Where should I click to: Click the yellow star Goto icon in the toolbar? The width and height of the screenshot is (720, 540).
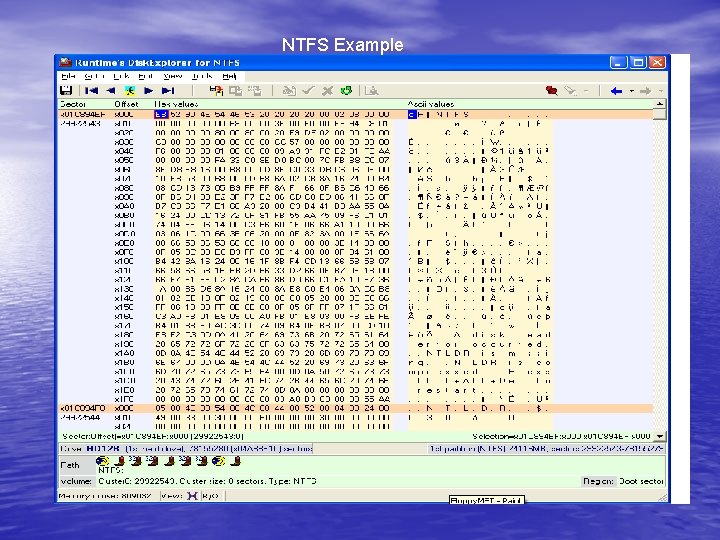pos(130,91)
